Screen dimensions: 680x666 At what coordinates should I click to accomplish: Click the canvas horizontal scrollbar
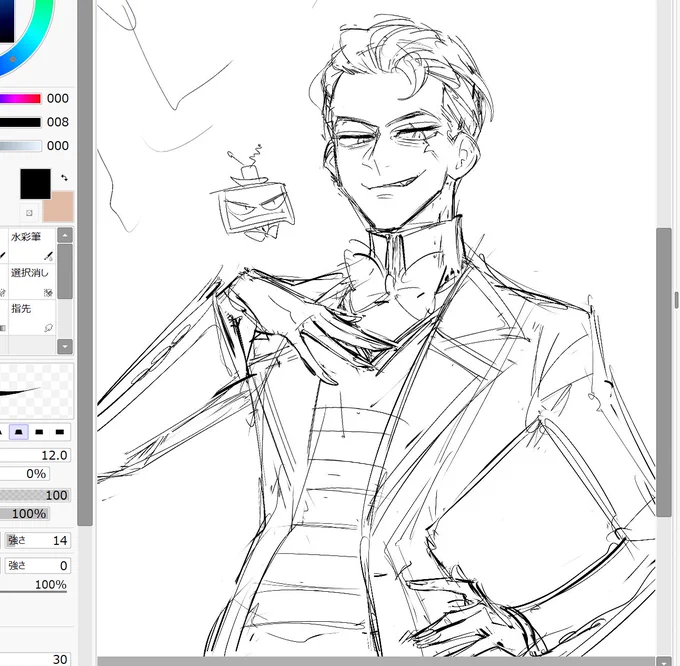click(376, 661)
